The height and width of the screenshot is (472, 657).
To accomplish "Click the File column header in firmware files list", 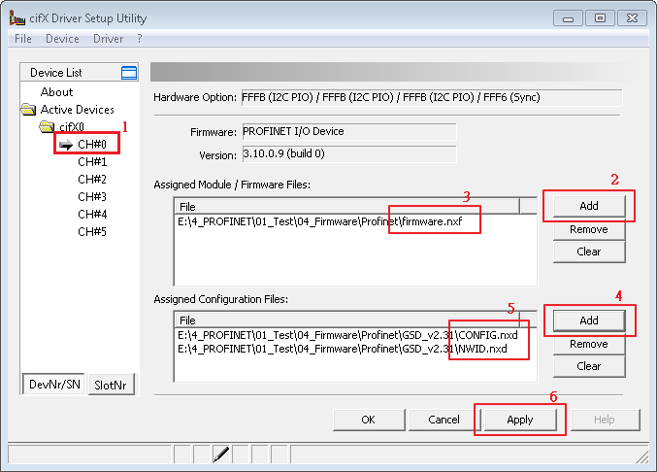I will coord(347,207).
